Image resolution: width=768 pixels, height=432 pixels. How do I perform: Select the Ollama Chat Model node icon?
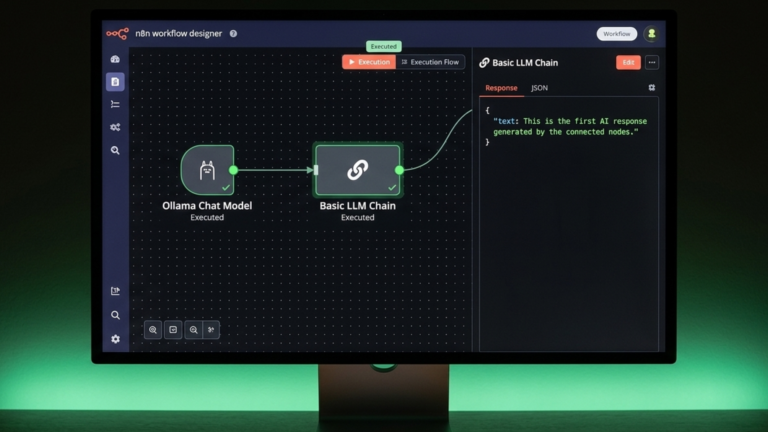pos(207,170)
